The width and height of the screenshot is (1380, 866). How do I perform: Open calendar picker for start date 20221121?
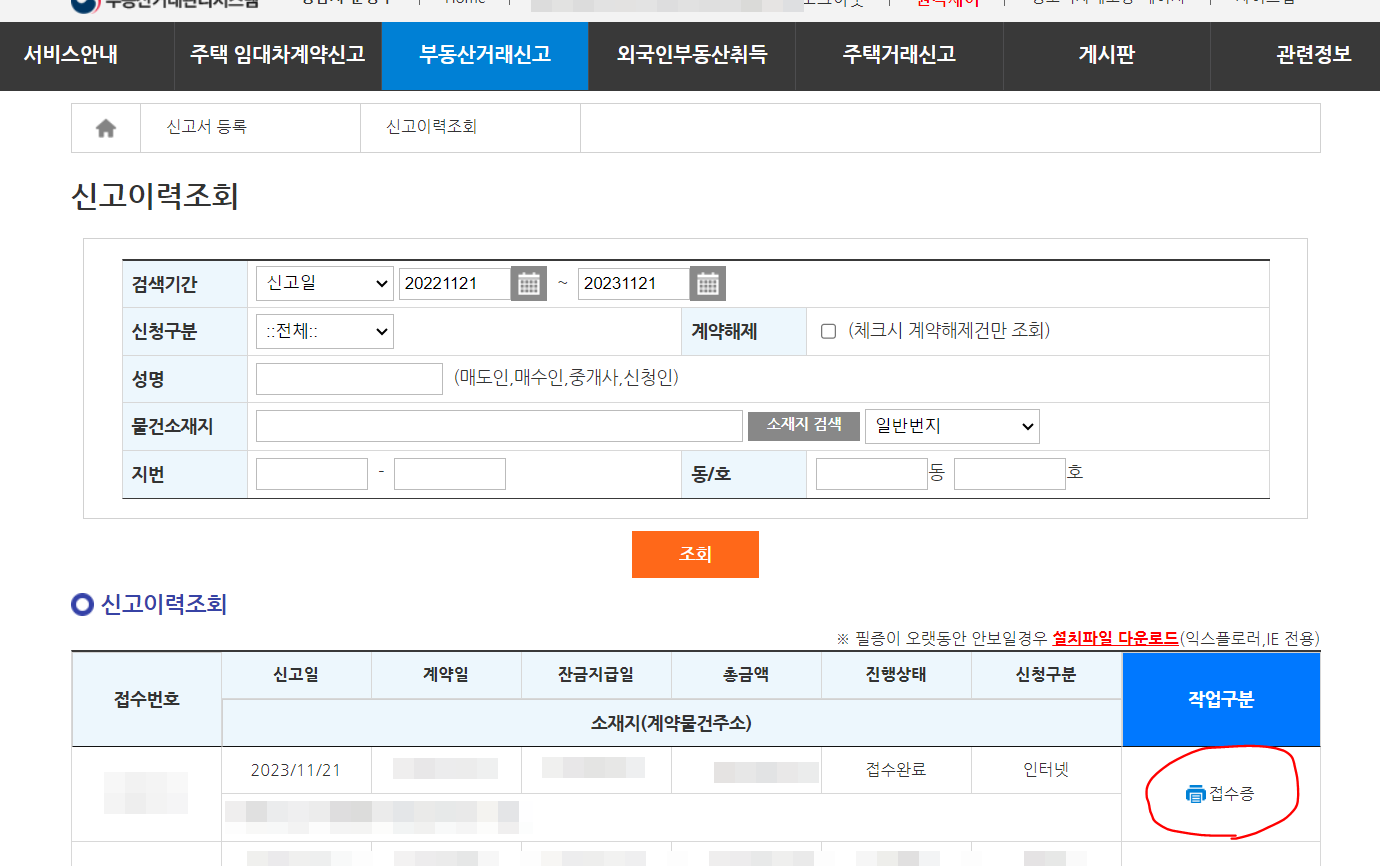pyautogui.click(x=529, y=284)
